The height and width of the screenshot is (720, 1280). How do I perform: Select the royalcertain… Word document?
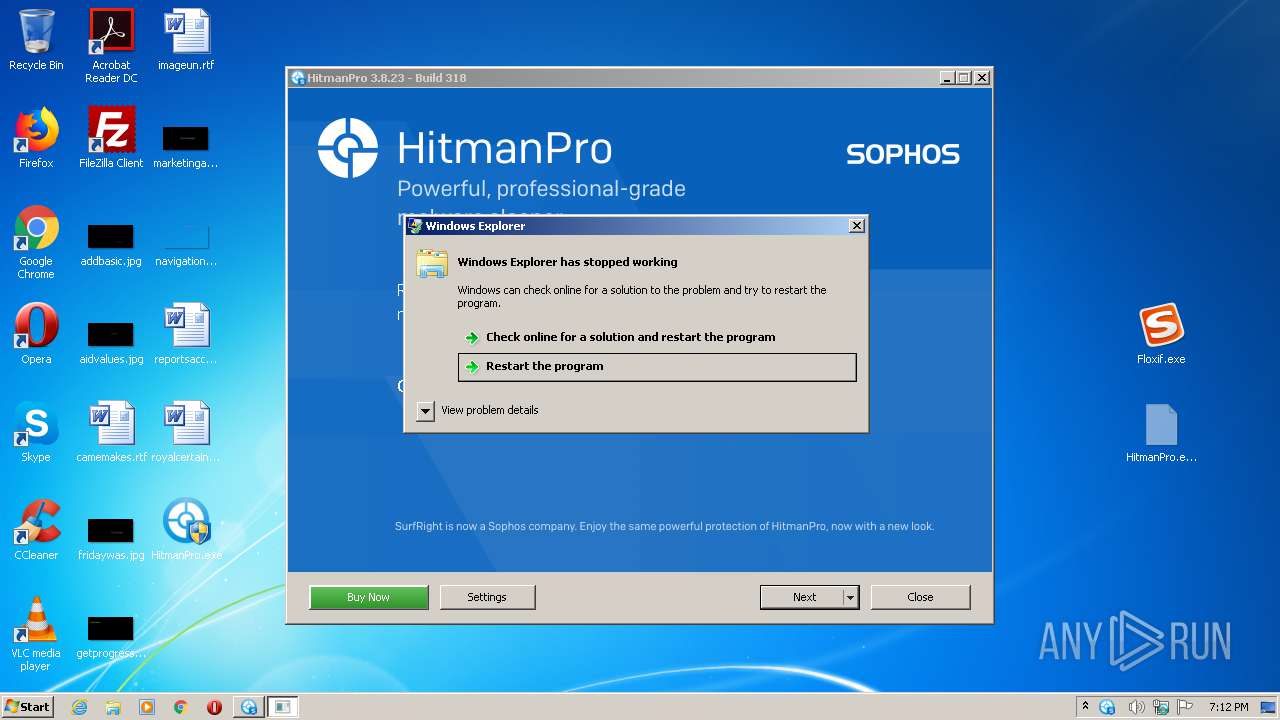(186, 432)
